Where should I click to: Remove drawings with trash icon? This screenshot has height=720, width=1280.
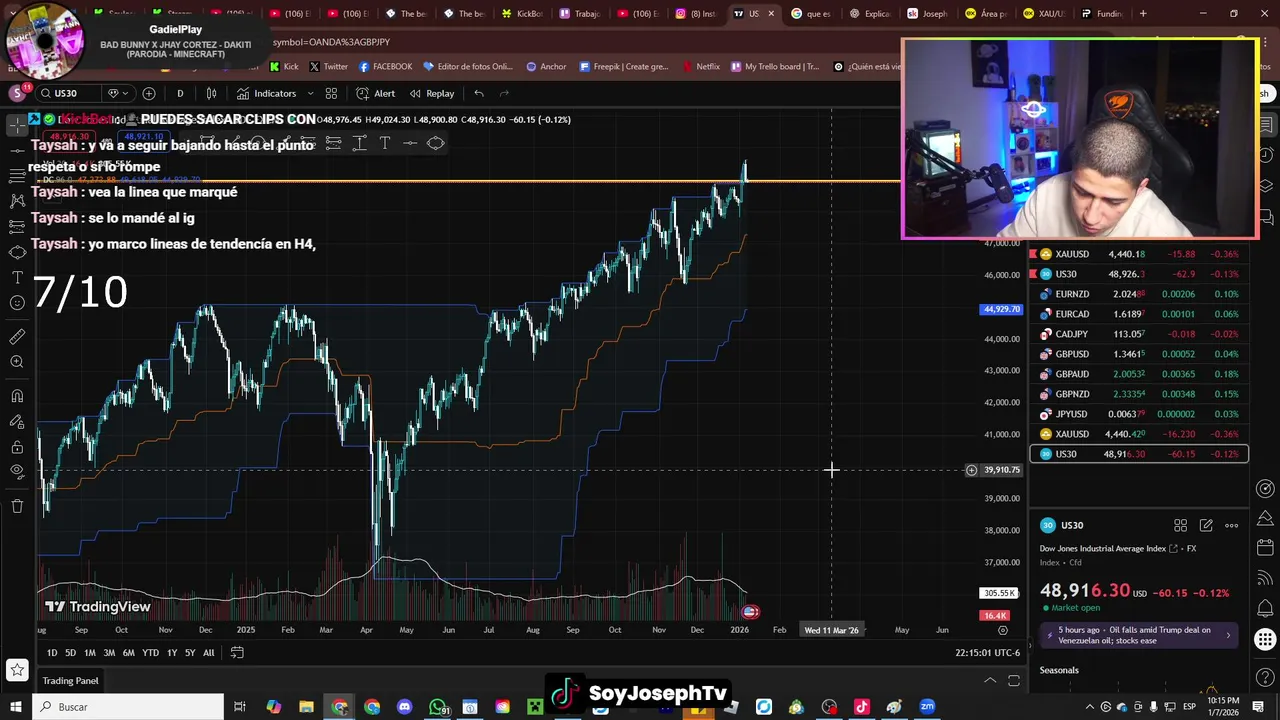click(17, 506)
